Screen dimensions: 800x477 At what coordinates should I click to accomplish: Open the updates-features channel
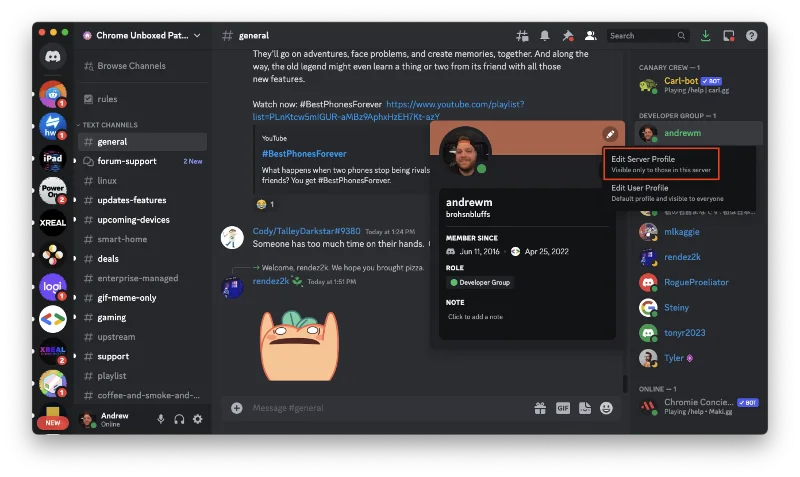142,200
